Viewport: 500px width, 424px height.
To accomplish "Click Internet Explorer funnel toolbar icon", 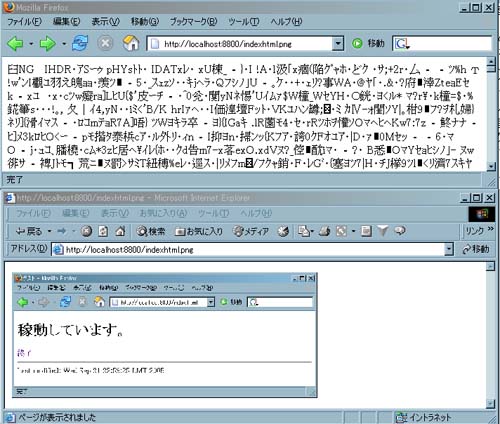I will coord(383,231).
